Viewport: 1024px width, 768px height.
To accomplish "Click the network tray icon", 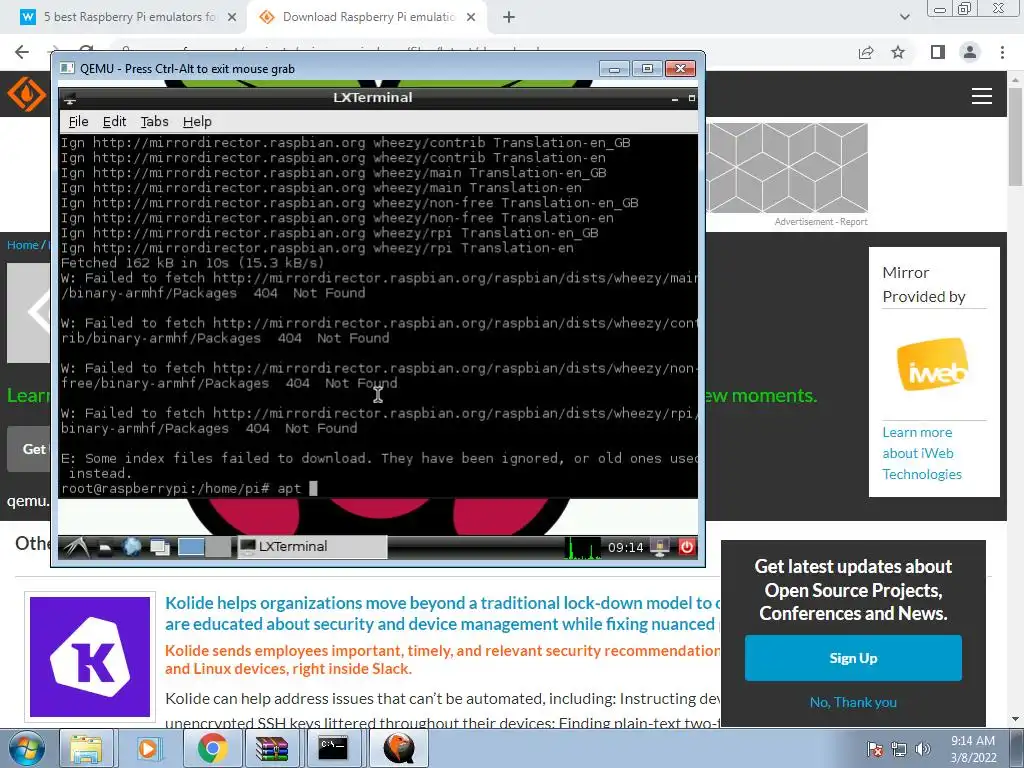I will pyautogui.click(x=899, y=749).
